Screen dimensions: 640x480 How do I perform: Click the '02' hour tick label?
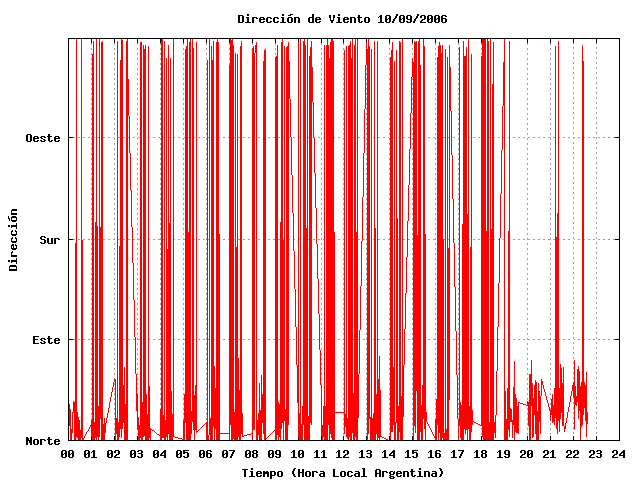click(113, 454)
